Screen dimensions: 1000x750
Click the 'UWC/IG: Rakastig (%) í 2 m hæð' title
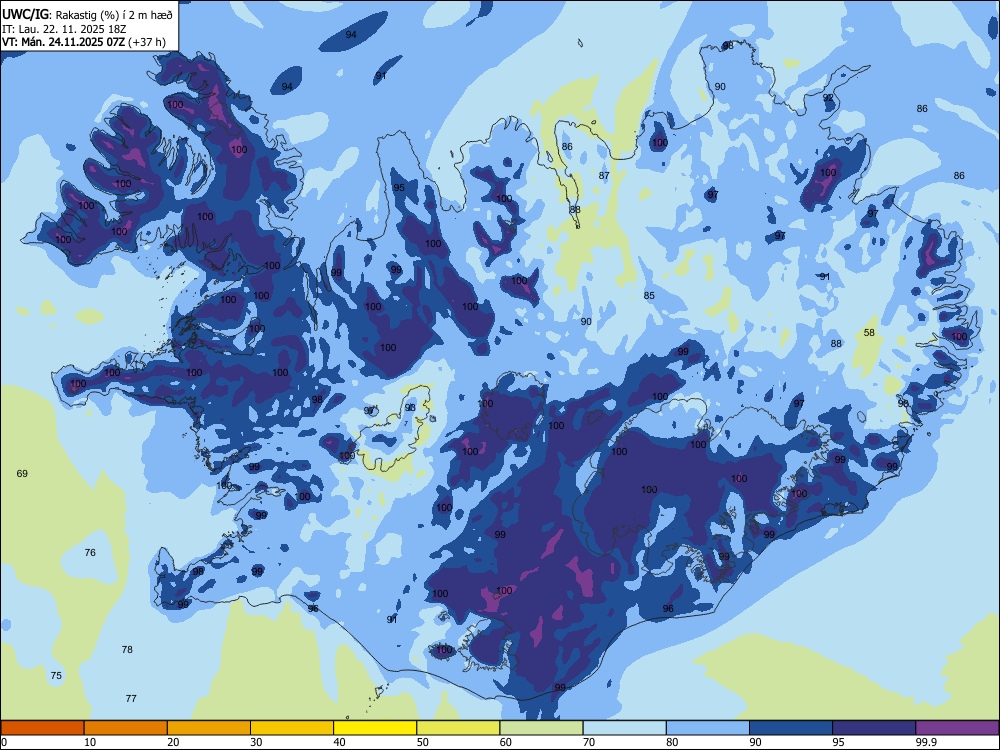point(87,15)
